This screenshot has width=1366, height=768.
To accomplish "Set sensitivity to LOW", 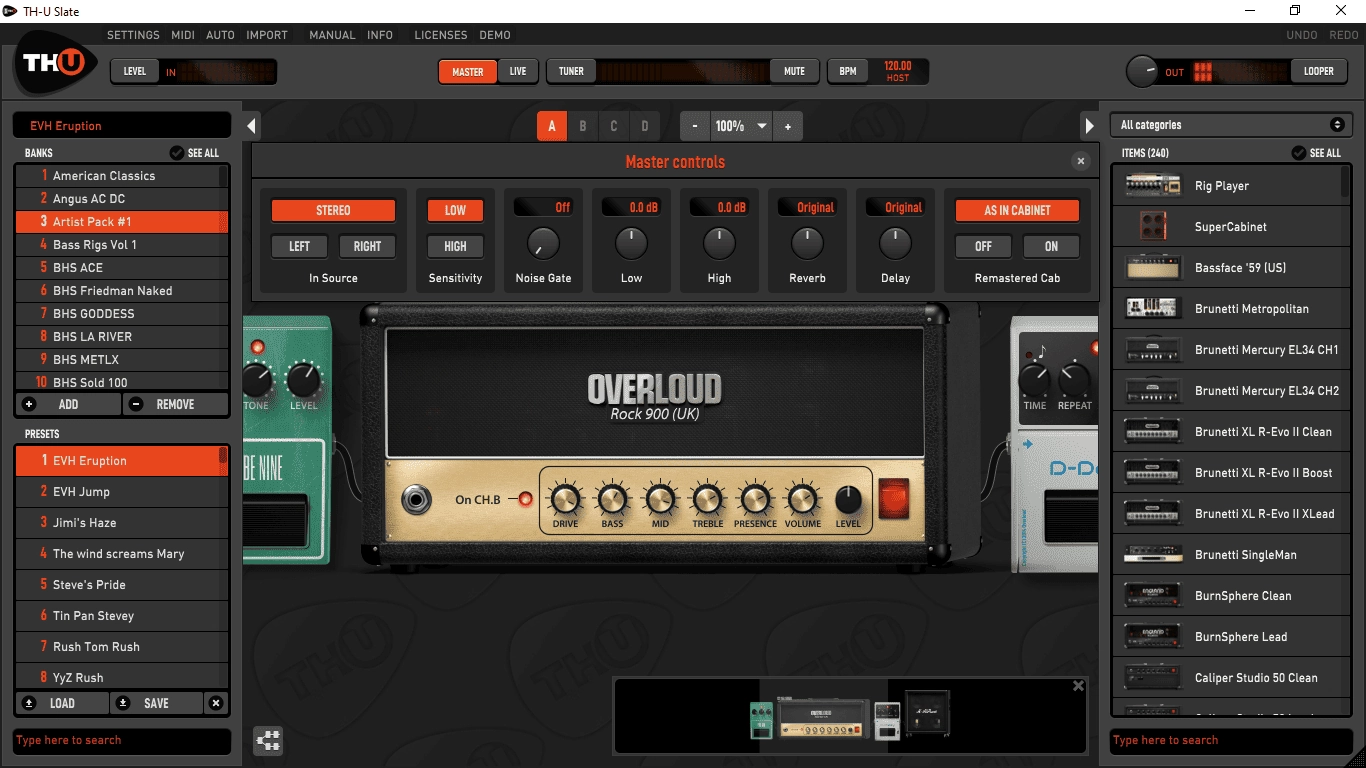I will click(x=455, y=210).
